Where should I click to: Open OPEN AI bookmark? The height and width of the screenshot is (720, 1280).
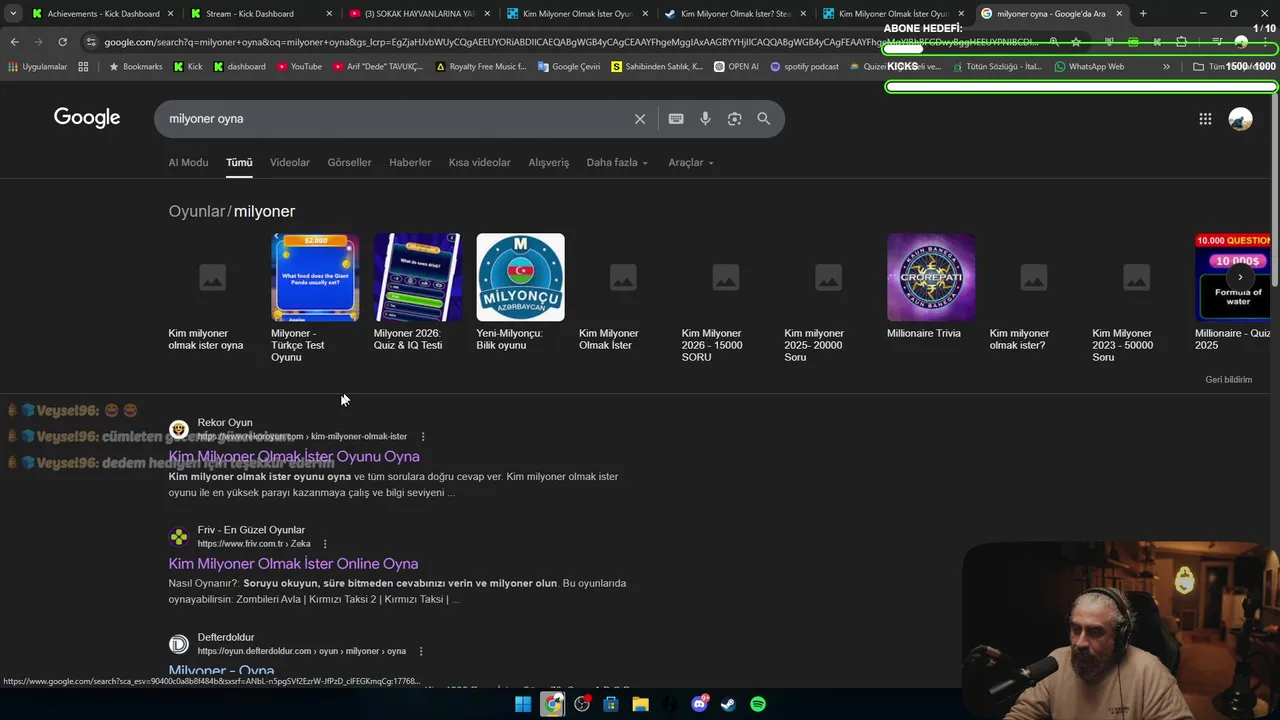pos(736,67)
